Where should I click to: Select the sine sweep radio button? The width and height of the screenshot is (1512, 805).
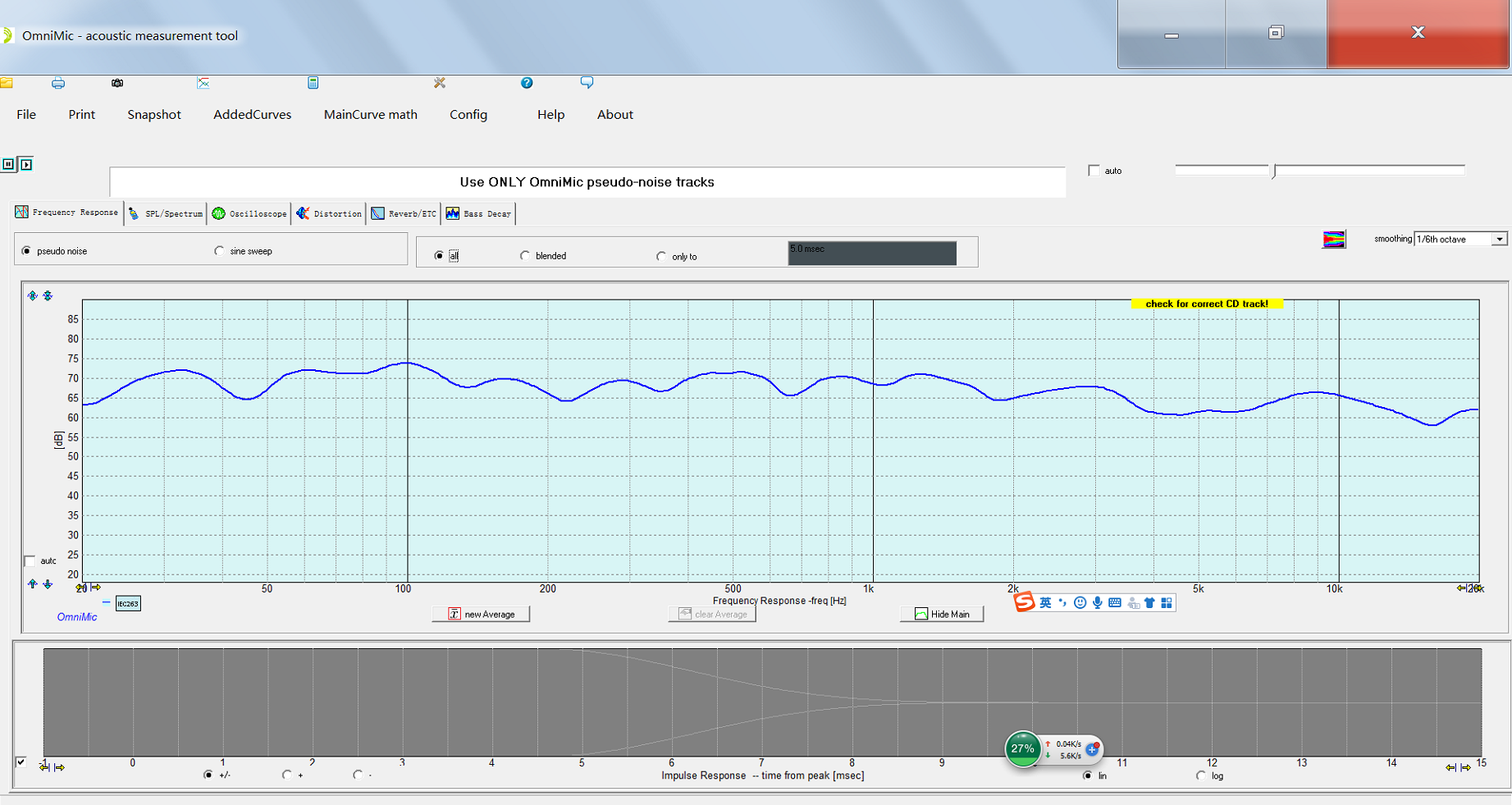(x=219, y=251)
